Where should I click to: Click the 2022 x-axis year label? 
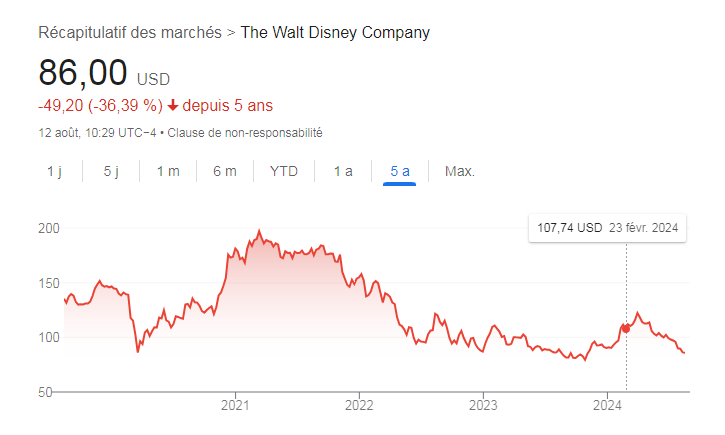(x=359, y=405)
